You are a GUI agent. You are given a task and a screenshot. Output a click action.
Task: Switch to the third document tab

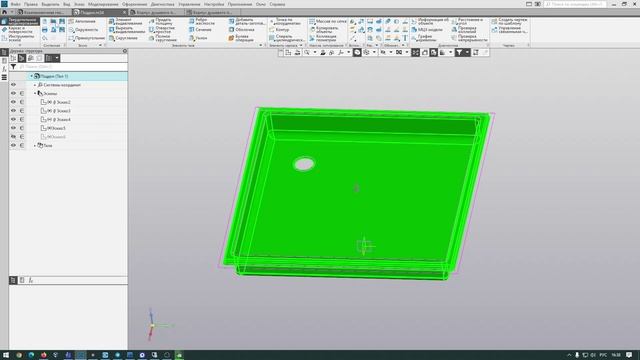[155, 13]
